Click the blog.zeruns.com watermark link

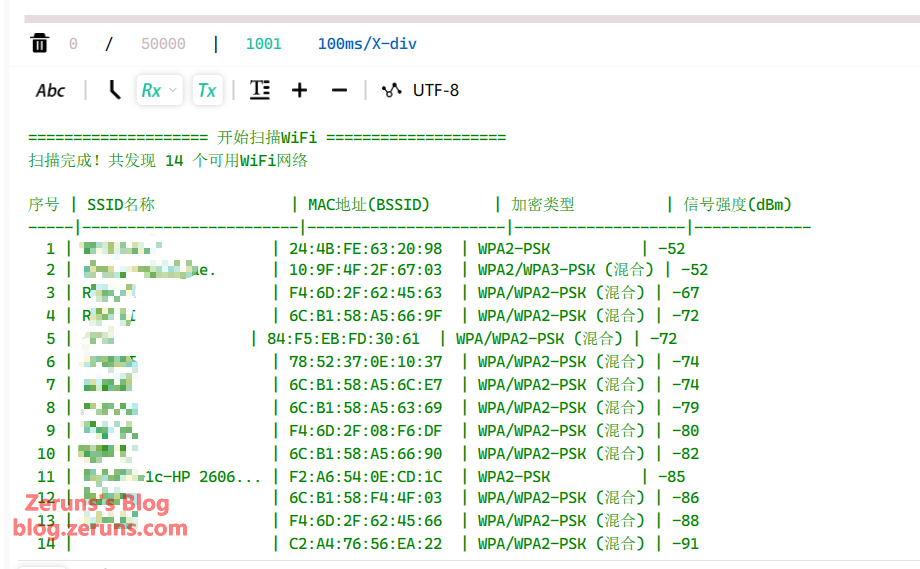pos(100,528)
